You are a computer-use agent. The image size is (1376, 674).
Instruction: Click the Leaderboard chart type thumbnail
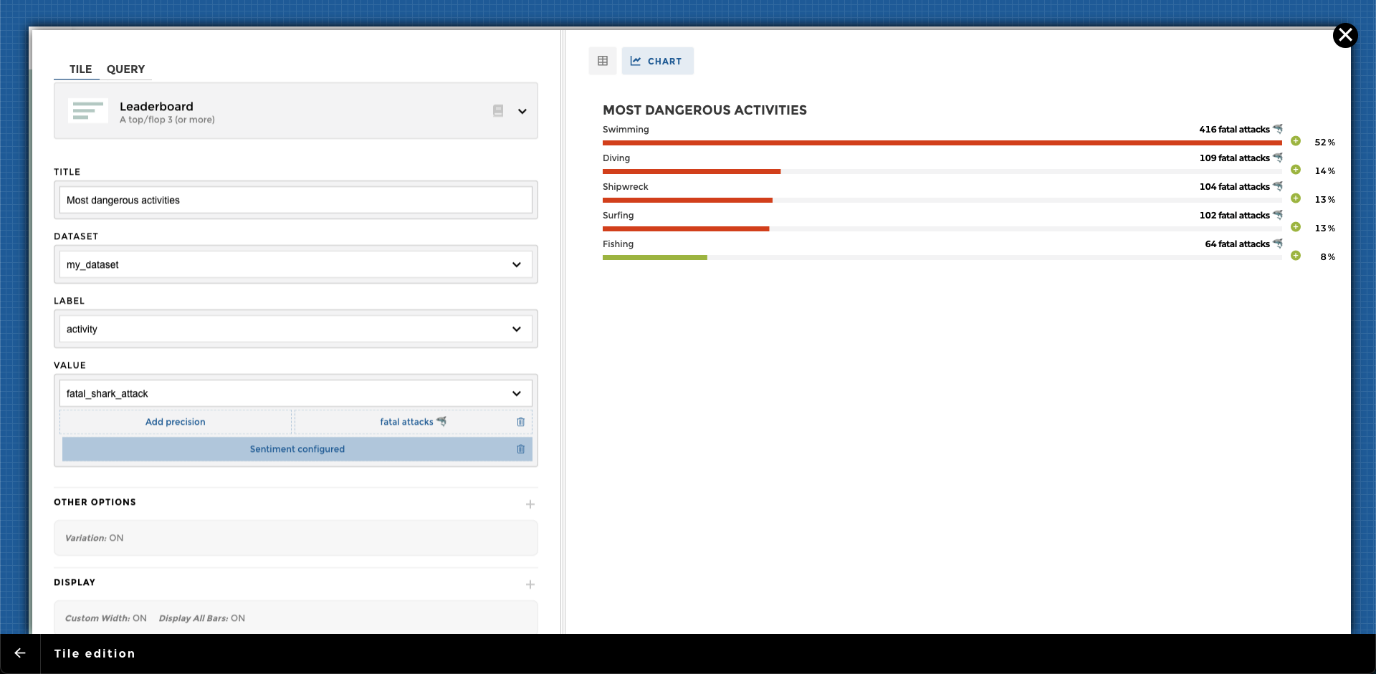(x=88, y=111)
